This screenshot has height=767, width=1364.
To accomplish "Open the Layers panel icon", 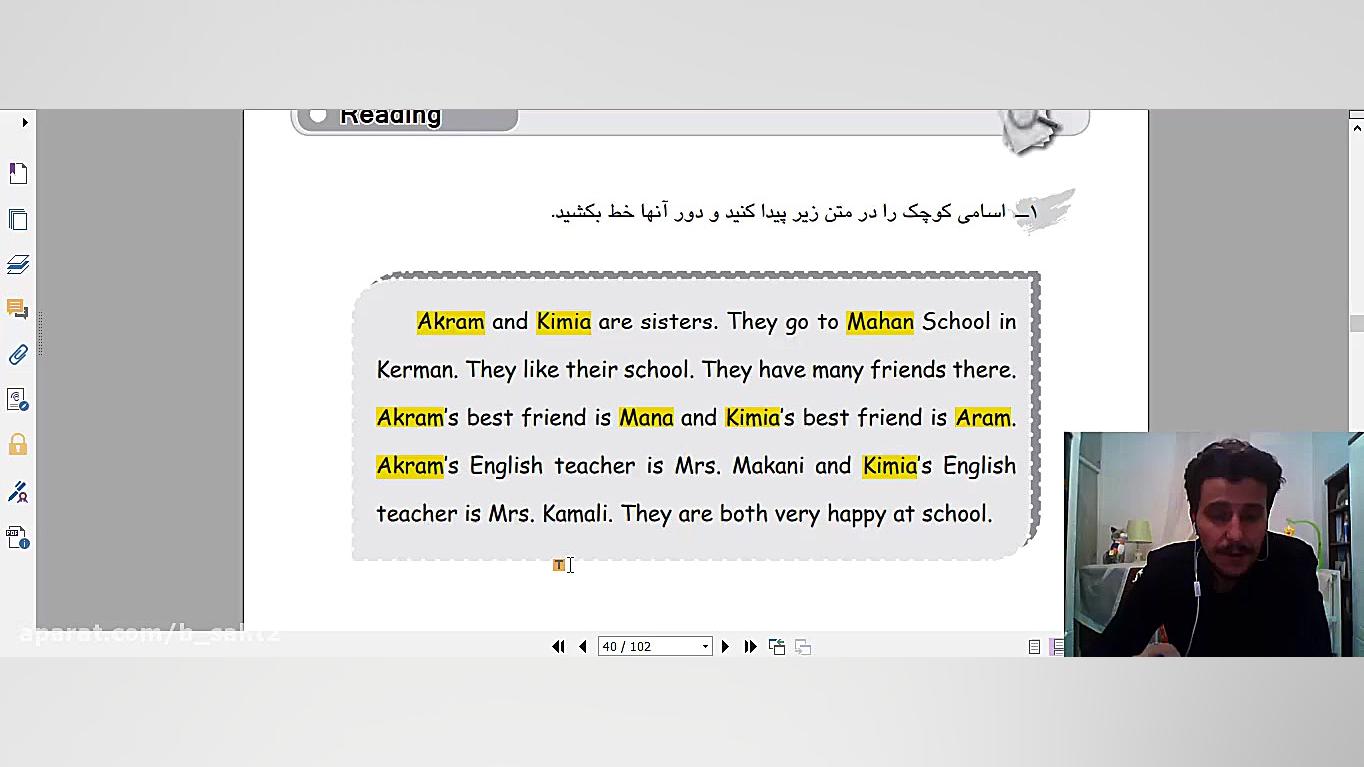I will pyautogui.click(x=18, y=264).
